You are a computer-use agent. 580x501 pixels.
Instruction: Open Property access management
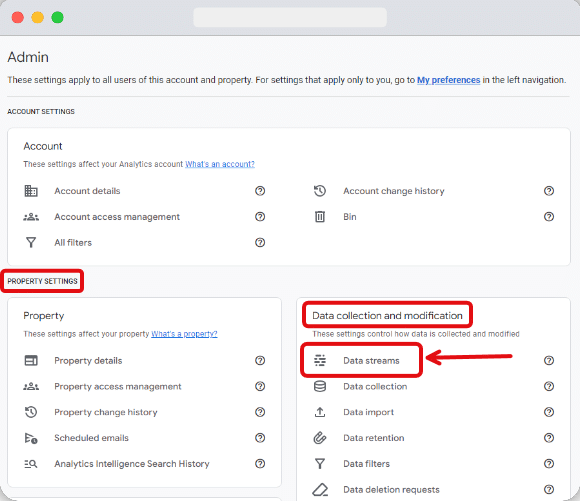pos(118,386)
